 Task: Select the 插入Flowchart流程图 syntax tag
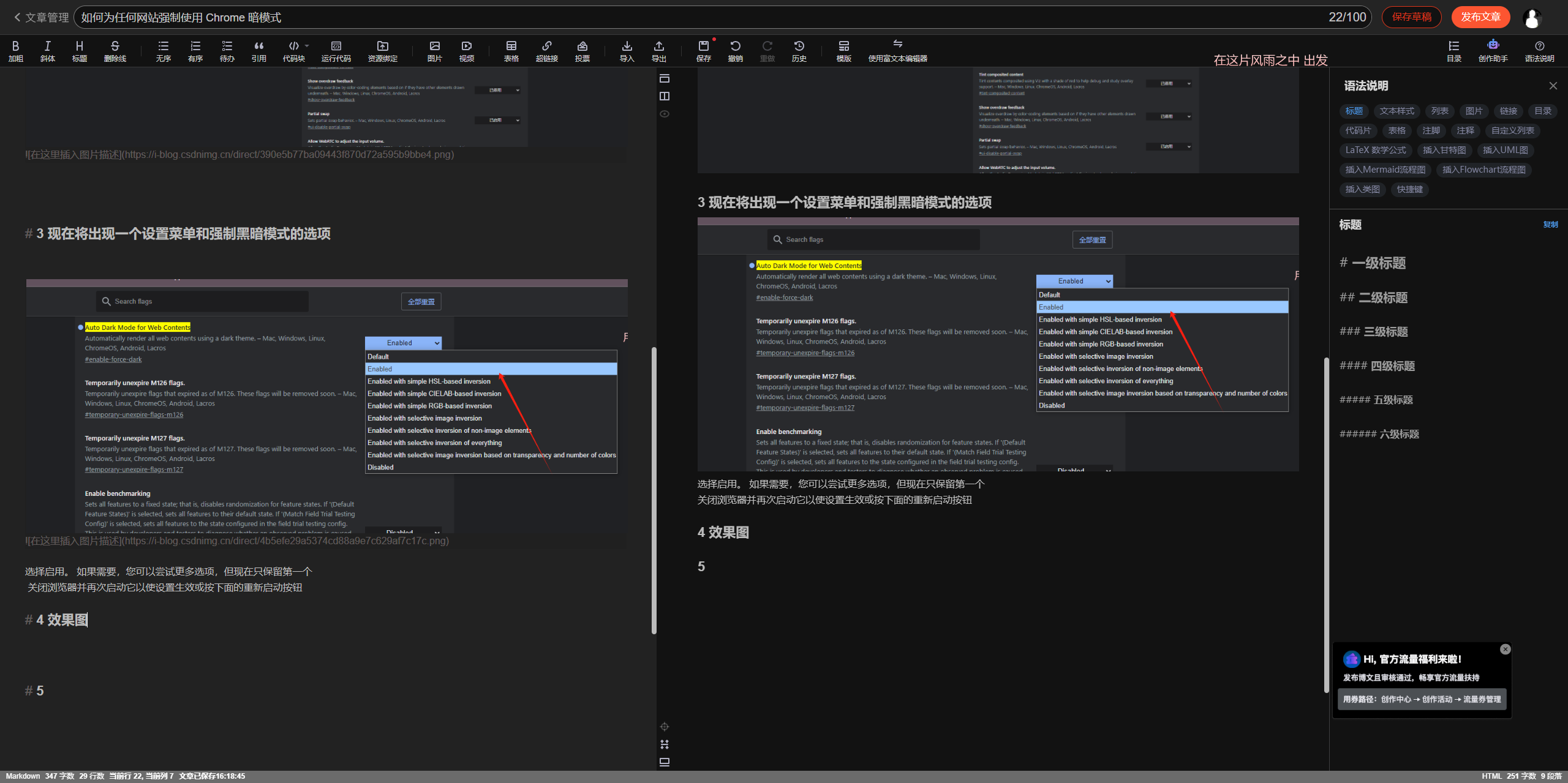click(1484, 170)
